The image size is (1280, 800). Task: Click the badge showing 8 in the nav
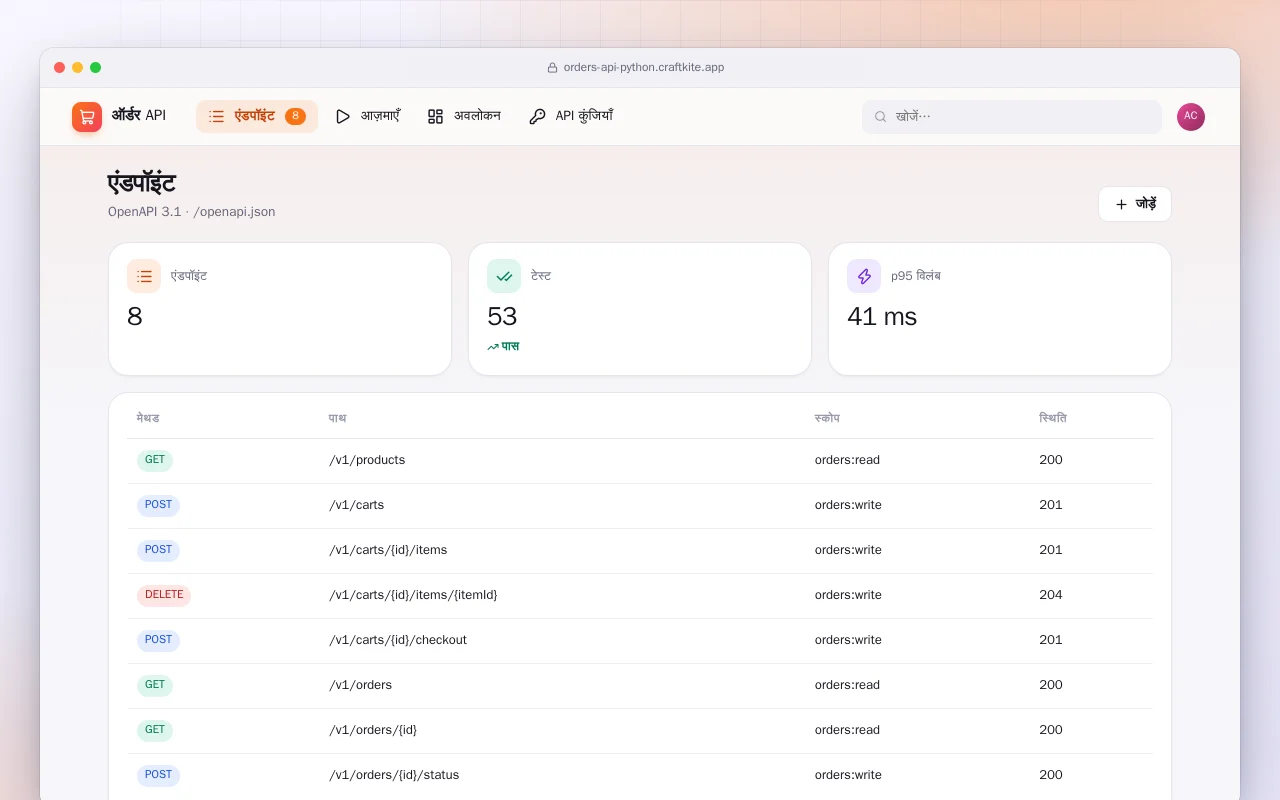pyautogui.click(x=295, y=116)
